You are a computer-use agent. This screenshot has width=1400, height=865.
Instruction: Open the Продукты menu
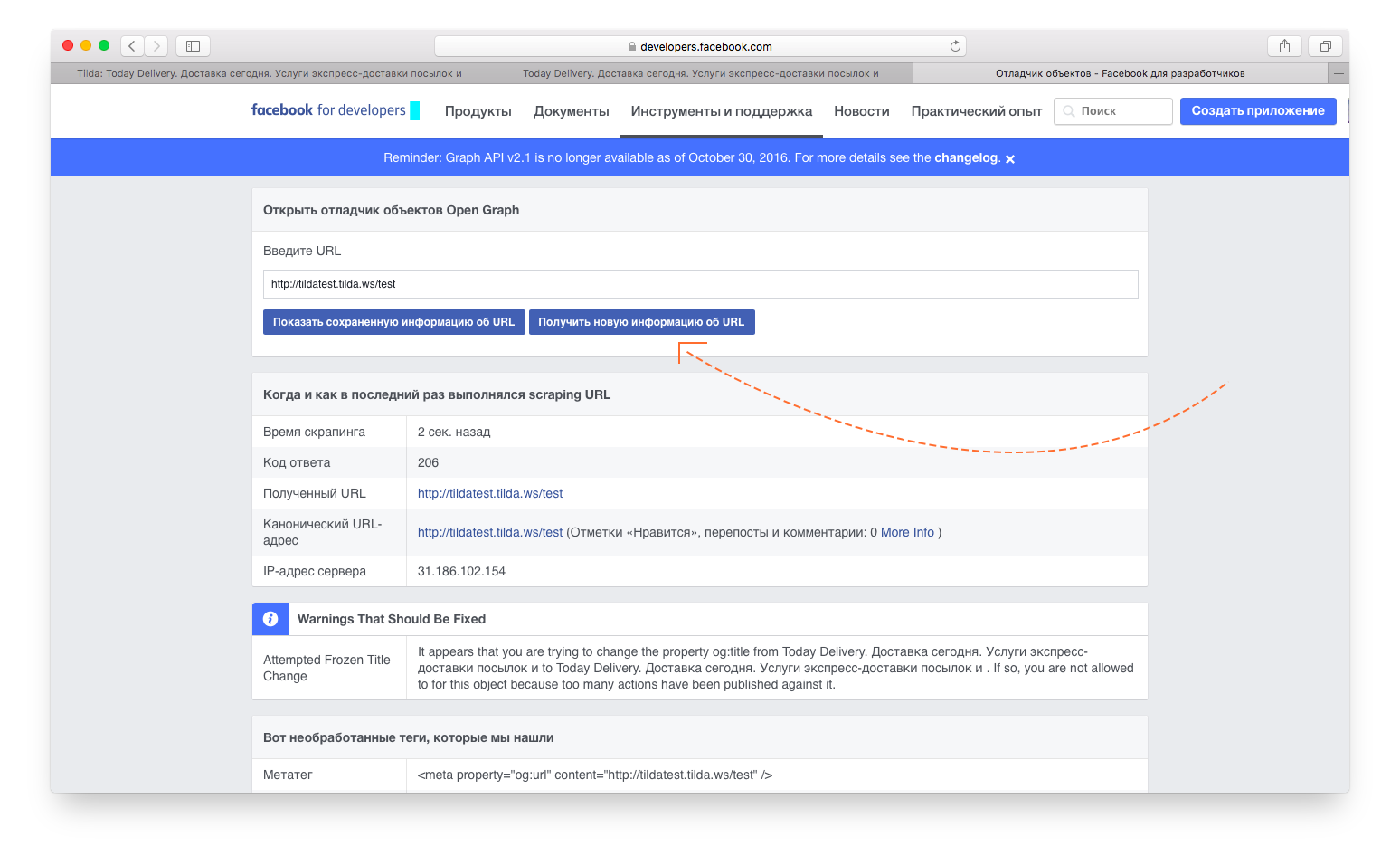pyautogui.click(x=478, y=111)
